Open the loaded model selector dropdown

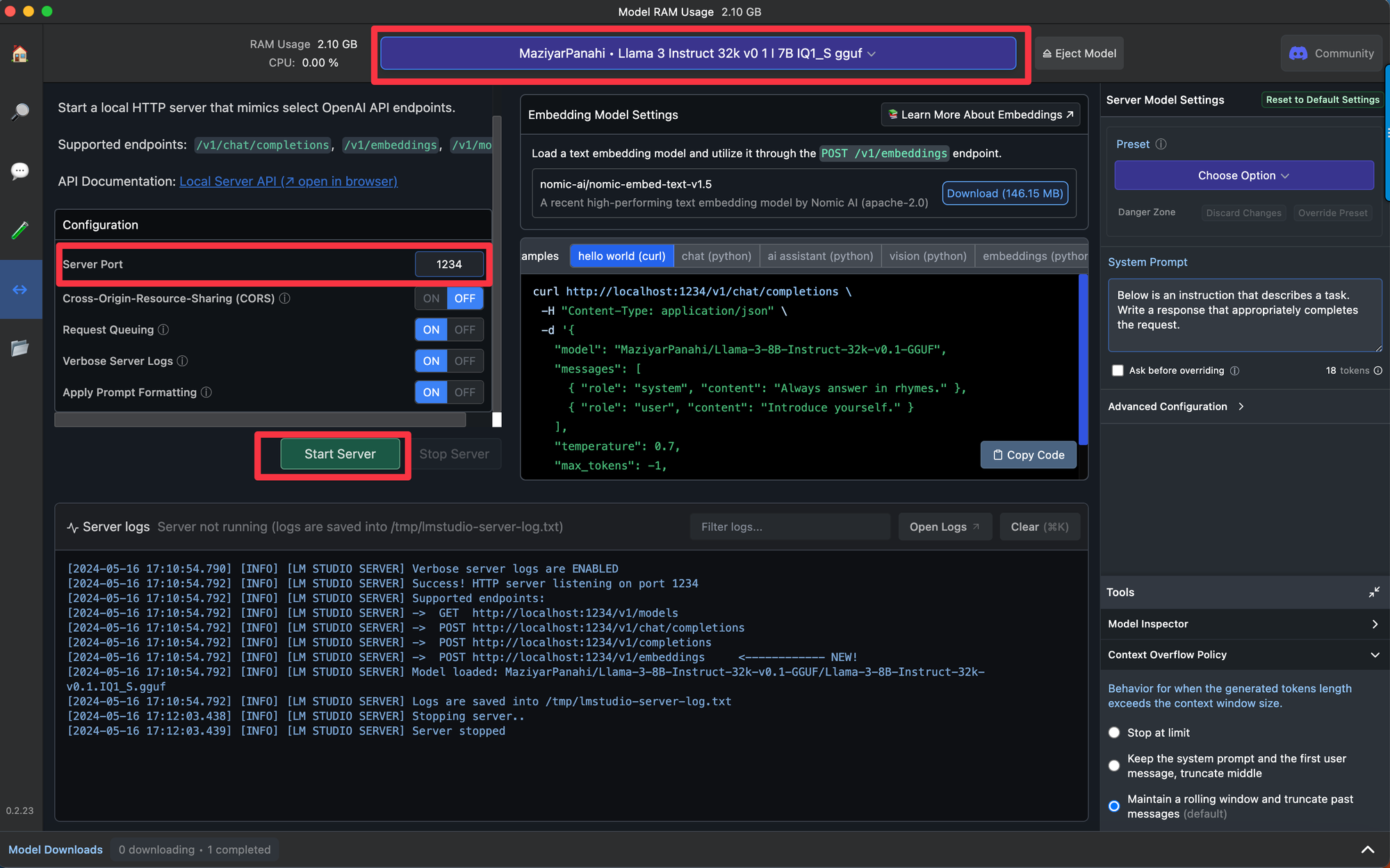(698, 54)
